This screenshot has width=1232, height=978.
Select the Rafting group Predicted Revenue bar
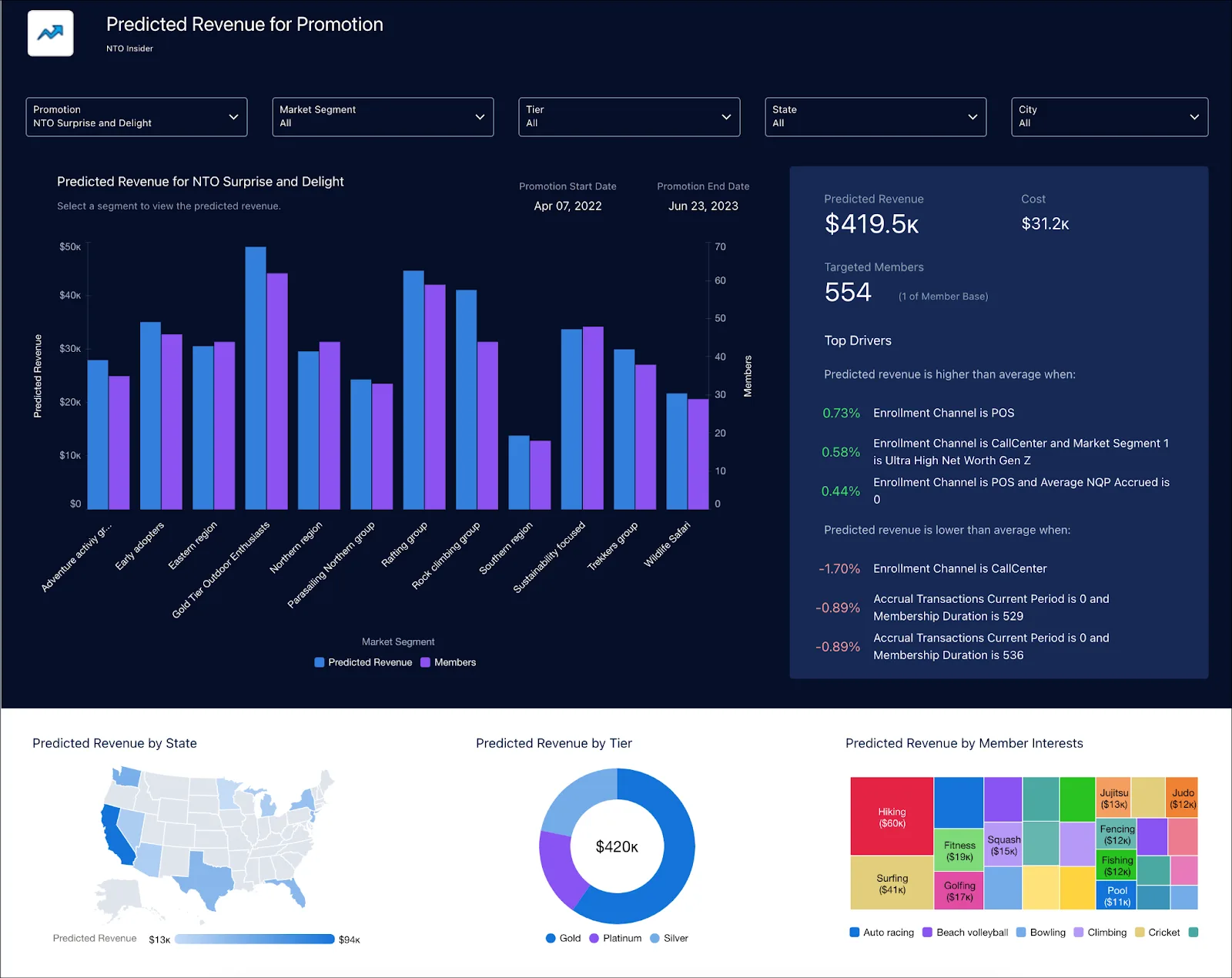pos(413,390)
